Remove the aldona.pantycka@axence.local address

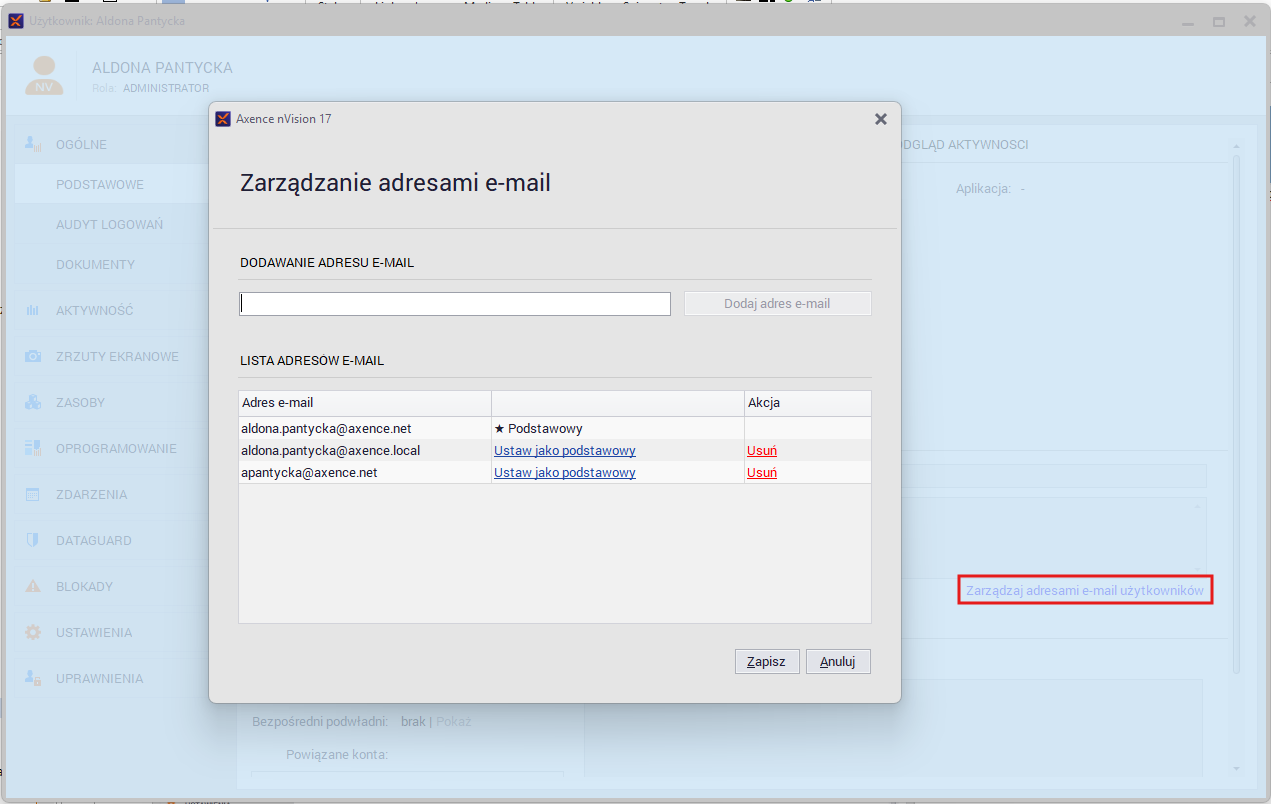tap(762, 451)
